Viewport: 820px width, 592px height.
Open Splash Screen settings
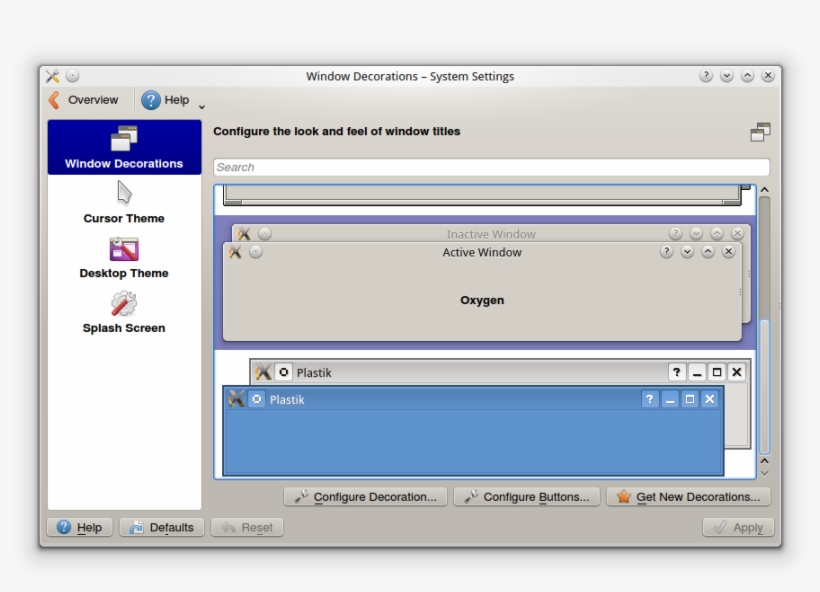[123, 313]
